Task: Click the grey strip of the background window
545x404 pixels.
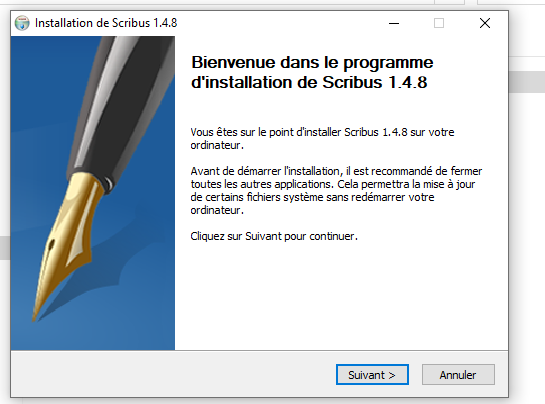Action: (x=527, y=82)
